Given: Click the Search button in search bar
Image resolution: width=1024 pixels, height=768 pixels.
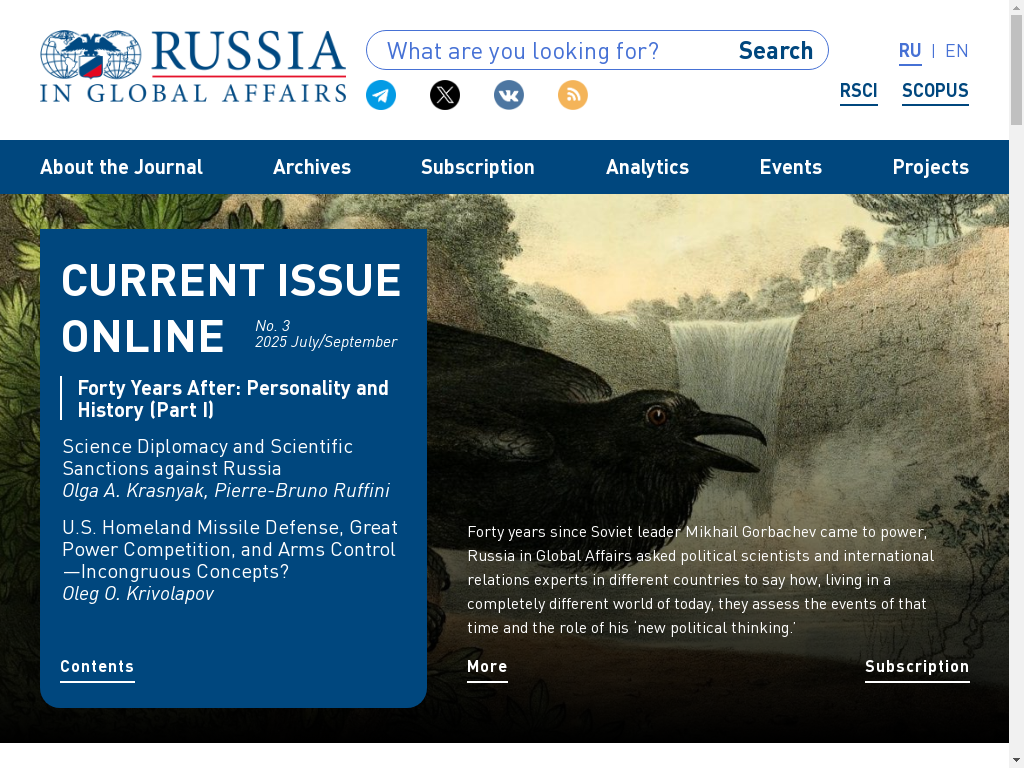Looking at the screenshot, I should pyautogui.click(x=776, y=50).
